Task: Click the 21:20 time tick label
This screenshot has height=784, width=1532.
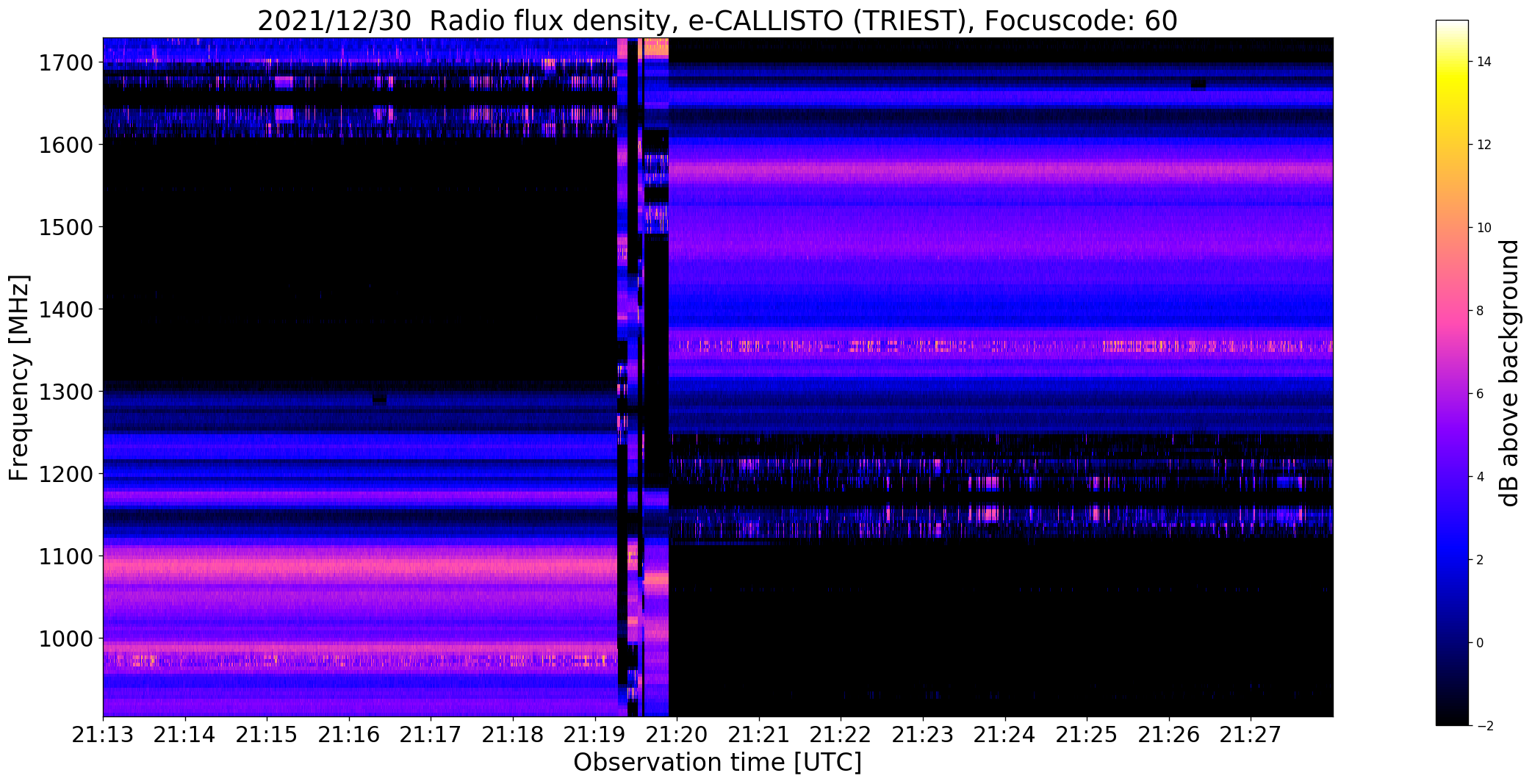Action: 677,735
